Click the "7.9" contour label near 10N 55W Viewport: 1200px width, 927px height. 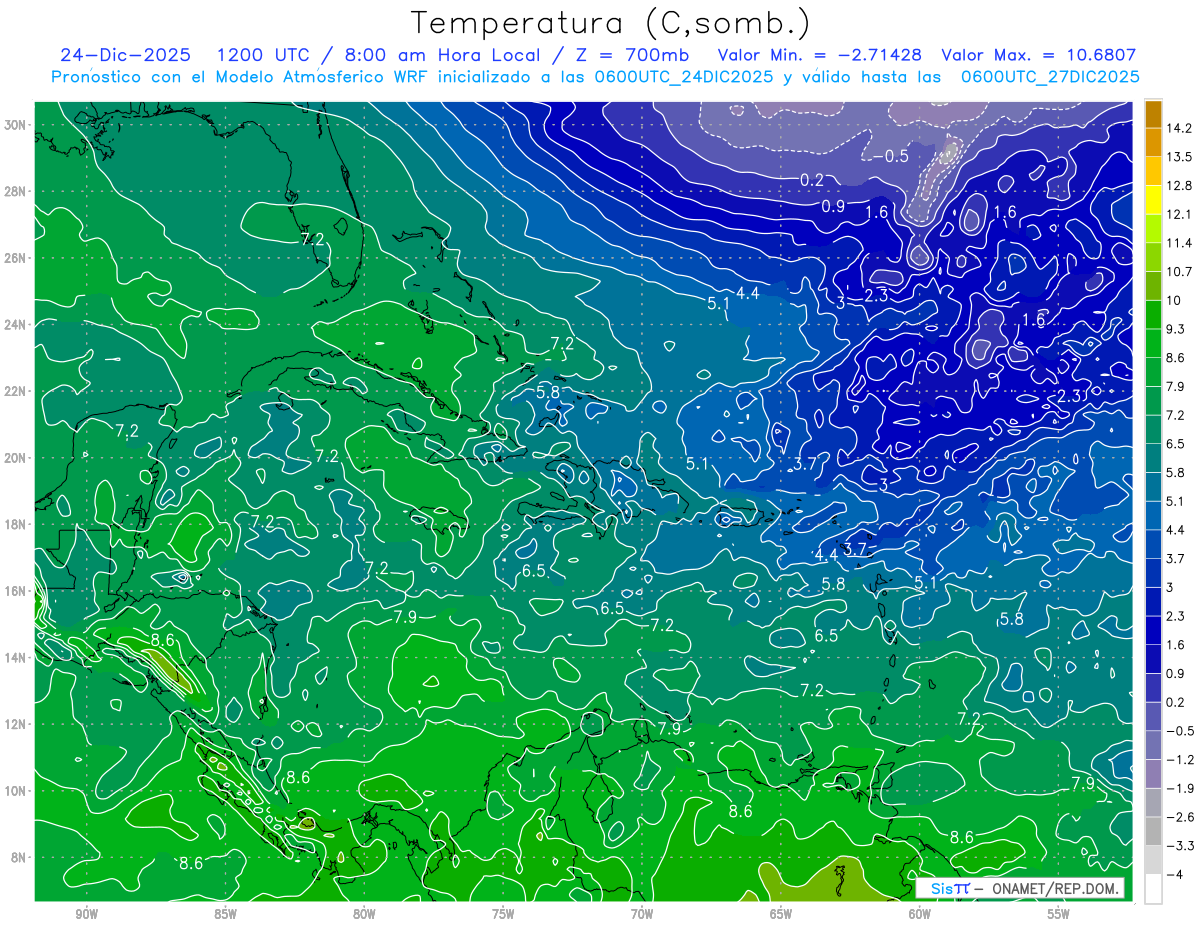tap(1083, 783)
